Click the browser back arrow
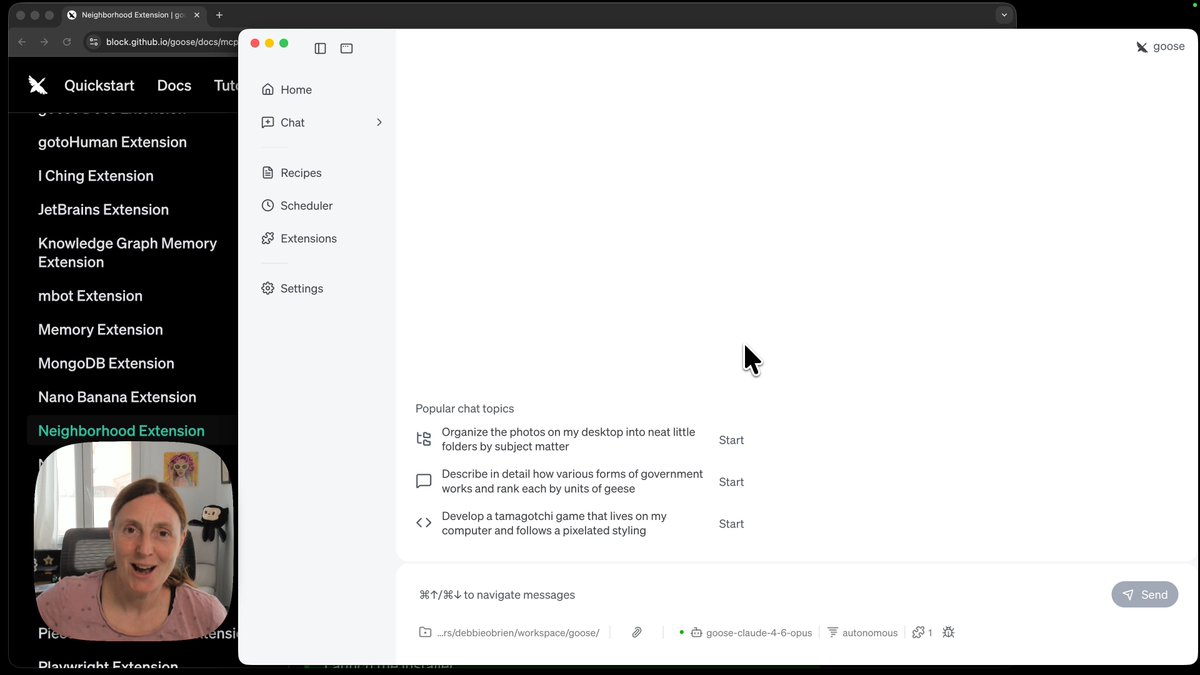This screenshot has height=675, width=1200. pyautogui.click(x=22, y=42)
